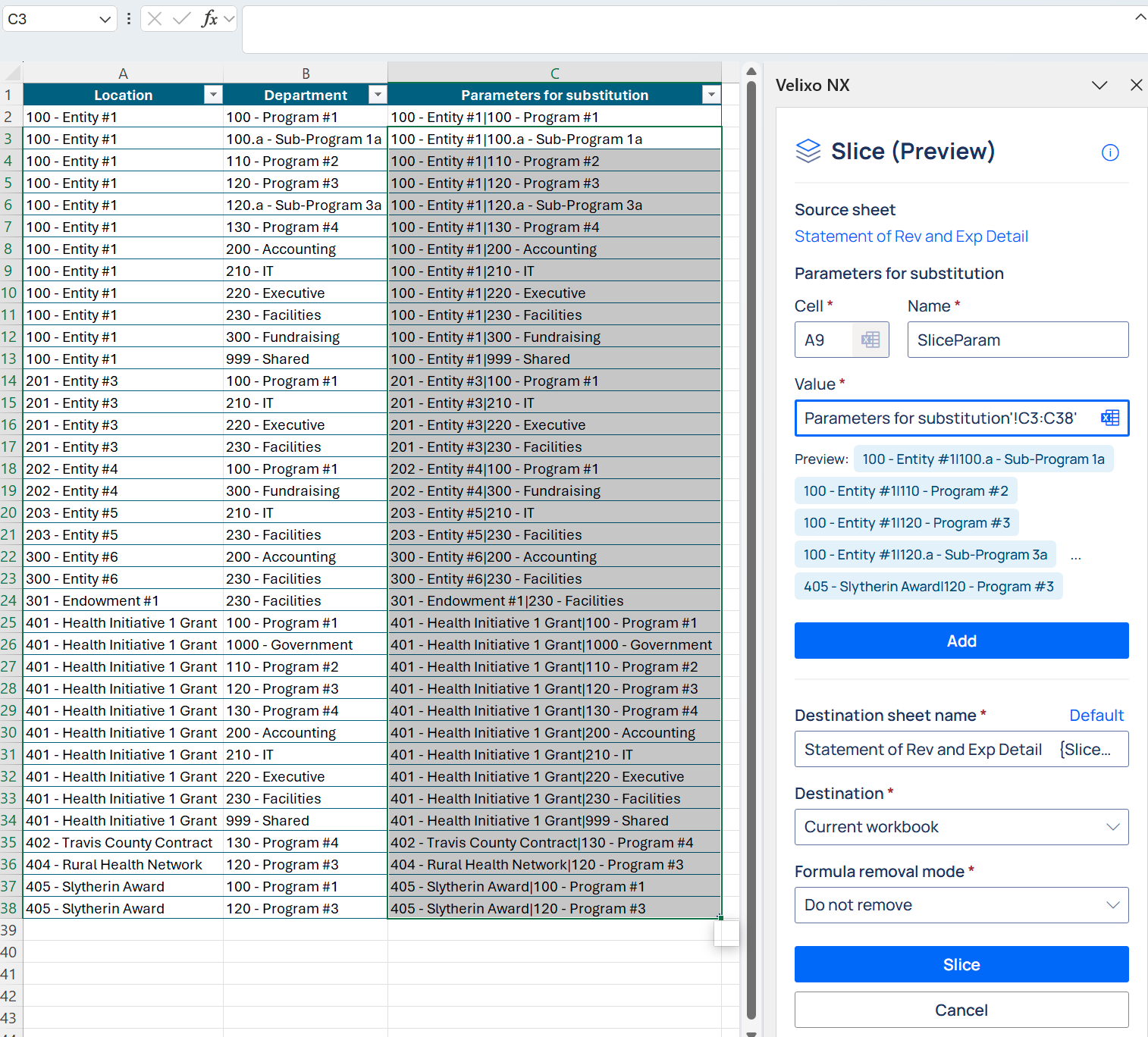Click the SliceParam Name input field

coord(1017,340)
